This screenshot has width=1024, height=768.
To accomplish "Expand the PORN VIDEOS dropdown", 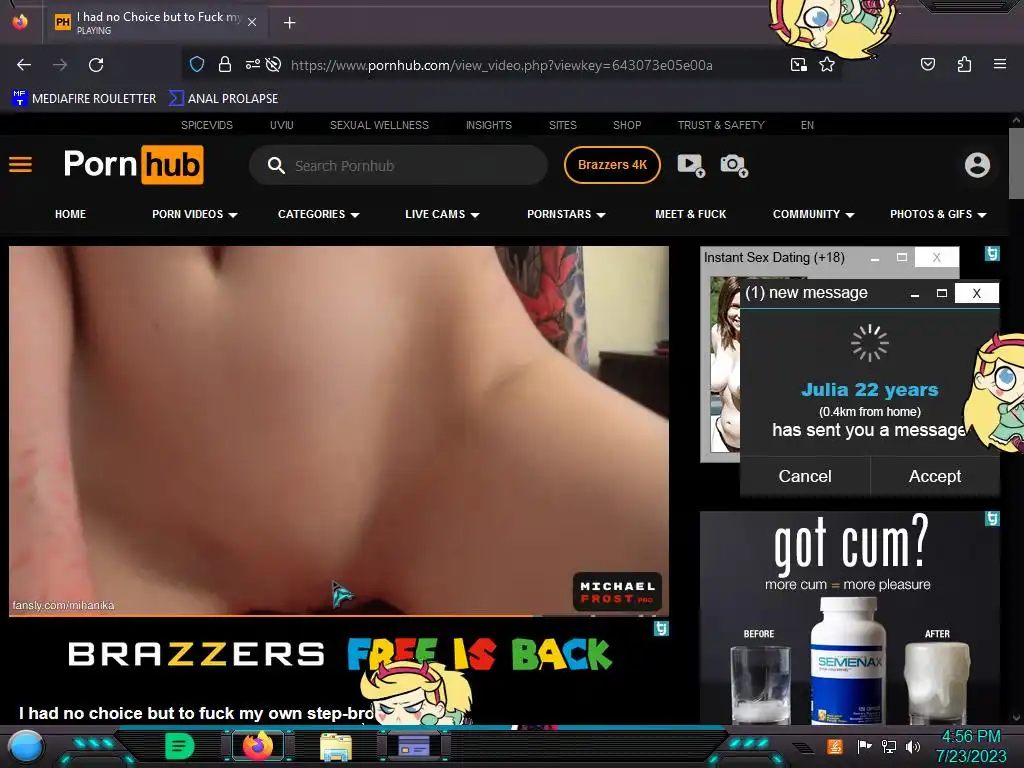I will pos(195,214).
